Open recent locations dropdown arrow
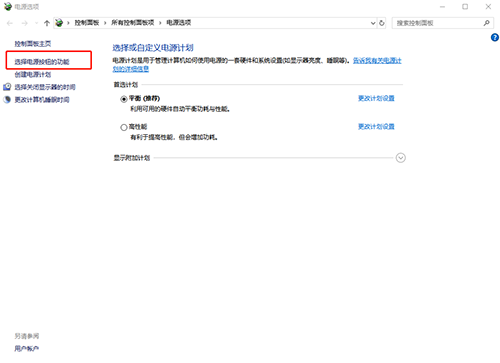Image resolution: width=500 pixels, height=363 pixels. tap(36, 23)
